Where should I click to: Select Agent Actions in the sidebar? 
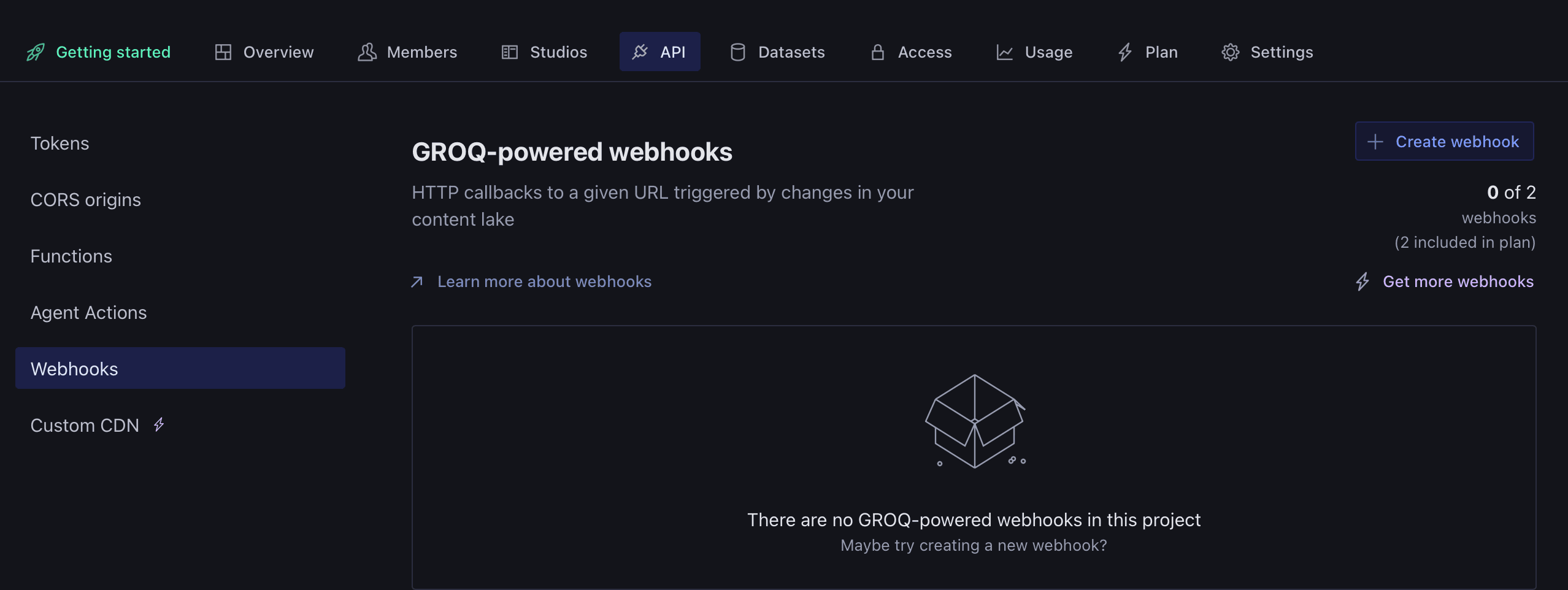(89, 313)
